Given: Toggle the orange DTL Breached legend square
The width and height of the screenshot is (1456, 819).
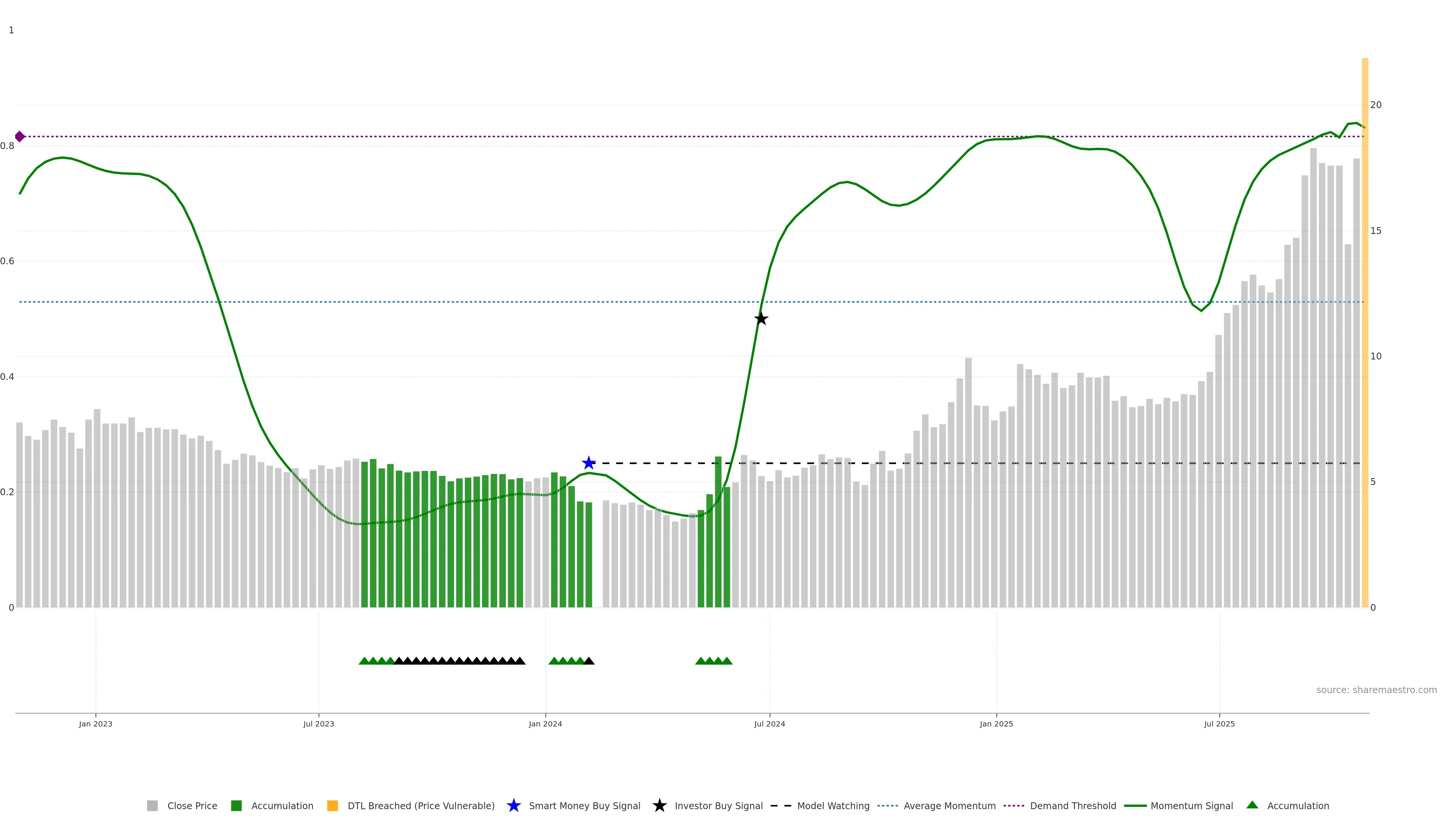Looking at the screenshot, I should (x=333, y=805).
